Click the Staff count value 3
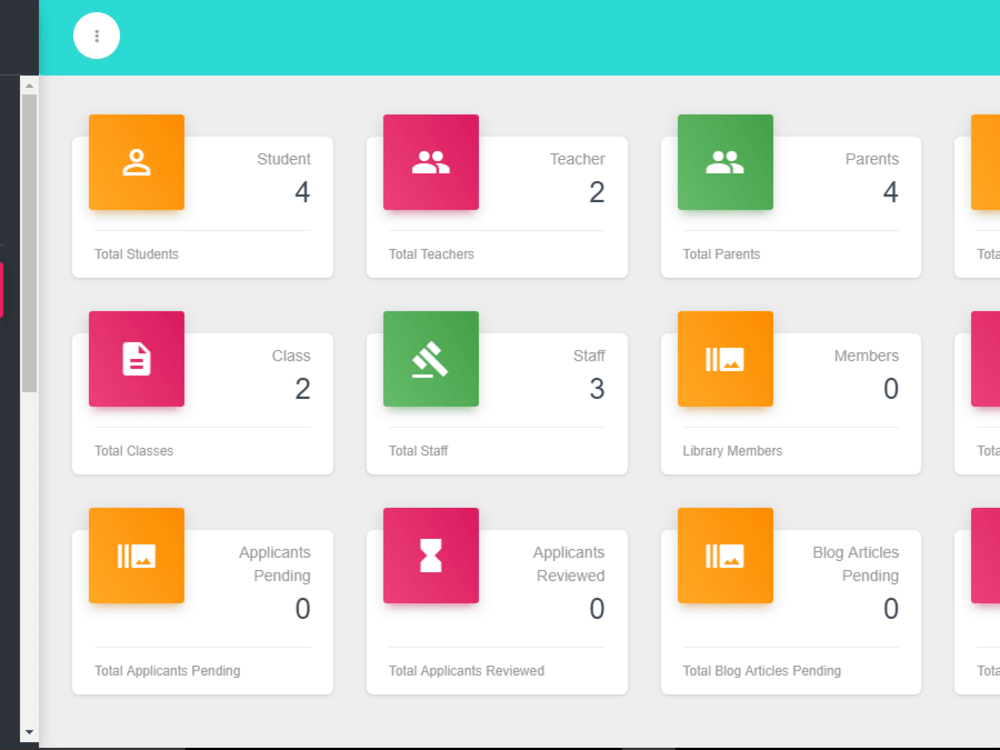The image size is (1000, 750). pyautogui.click(x=597, y=388)
